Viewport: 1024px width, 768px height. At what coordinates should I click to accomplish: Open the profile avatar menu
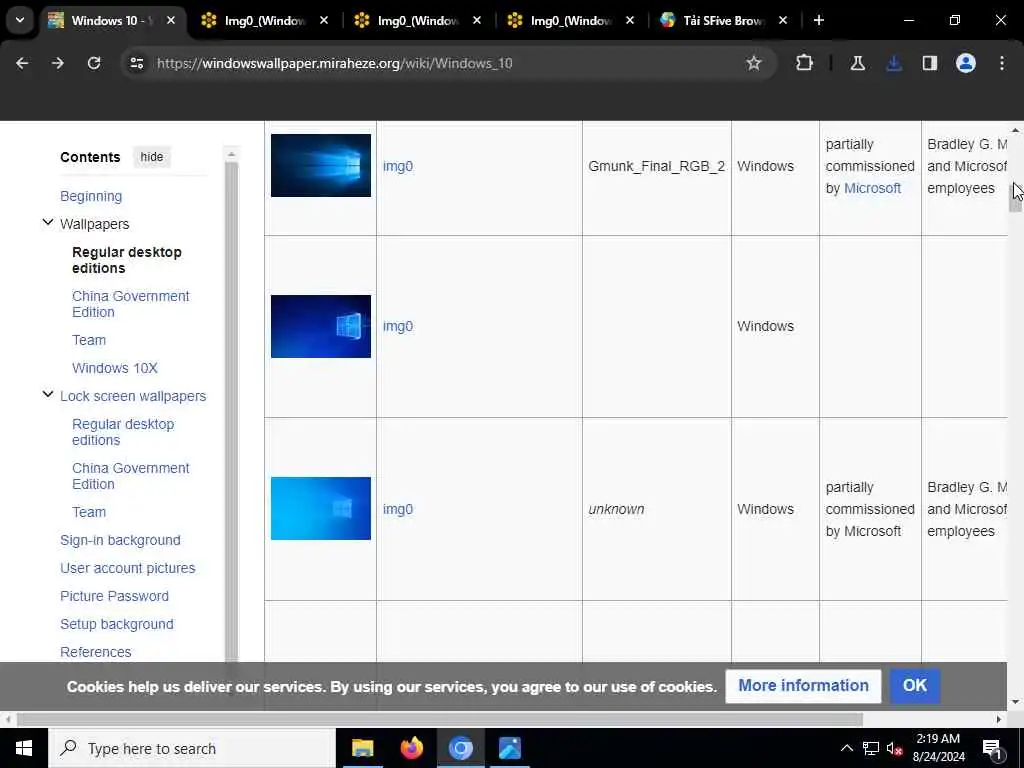click(966, 63)
